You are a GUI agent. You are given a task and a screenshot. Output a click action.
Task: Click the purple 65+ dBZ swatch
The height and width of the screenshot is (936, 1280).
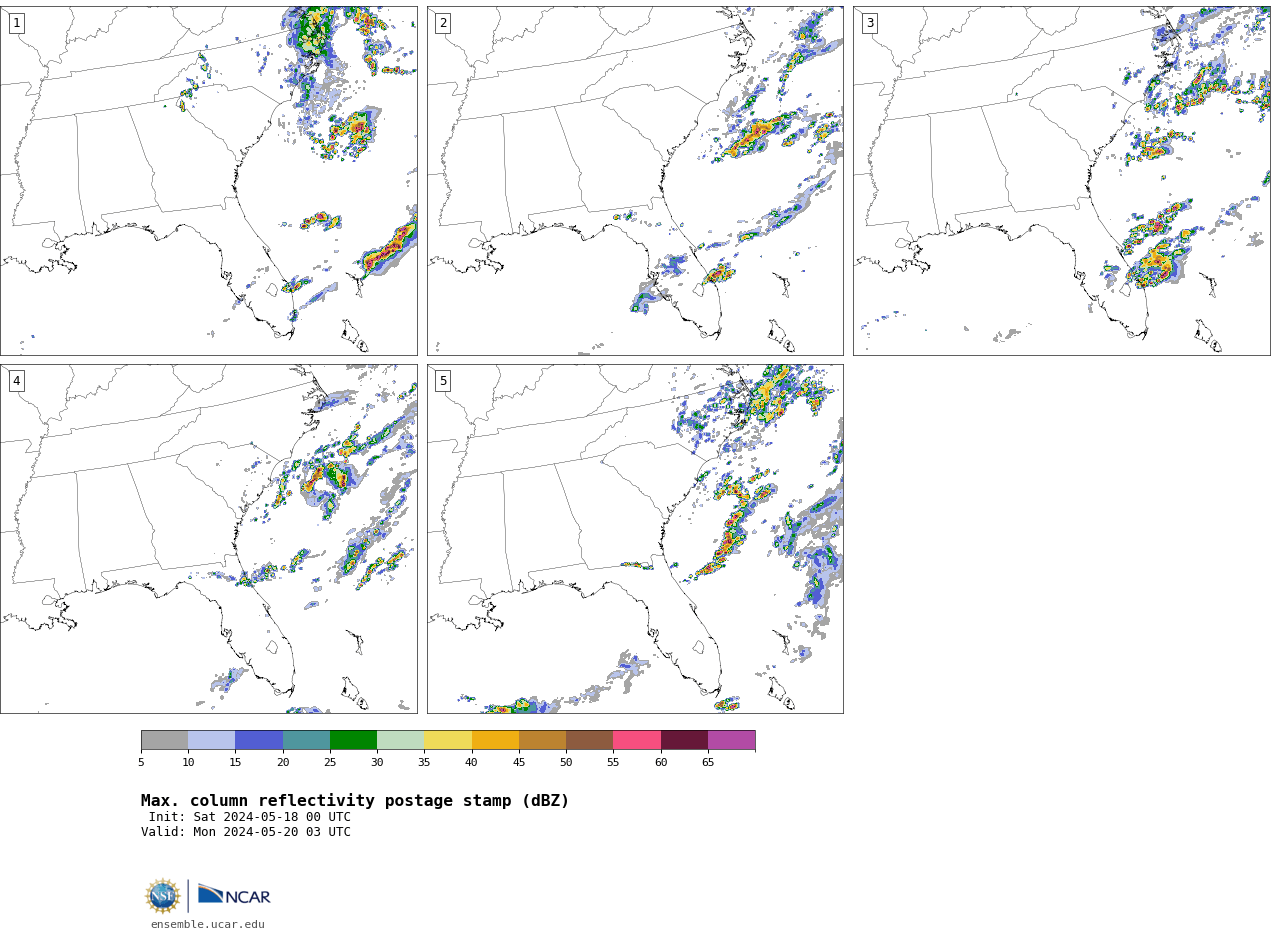coord(732,740)
